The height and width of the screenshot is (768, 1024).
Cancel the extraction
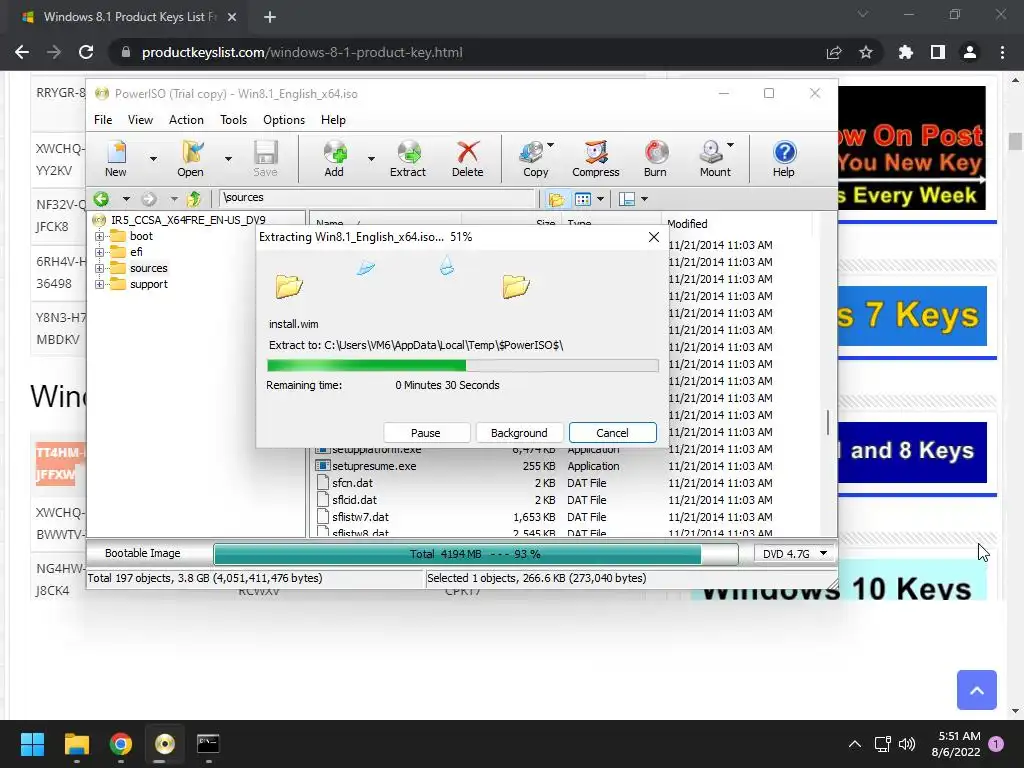[613, 432]
